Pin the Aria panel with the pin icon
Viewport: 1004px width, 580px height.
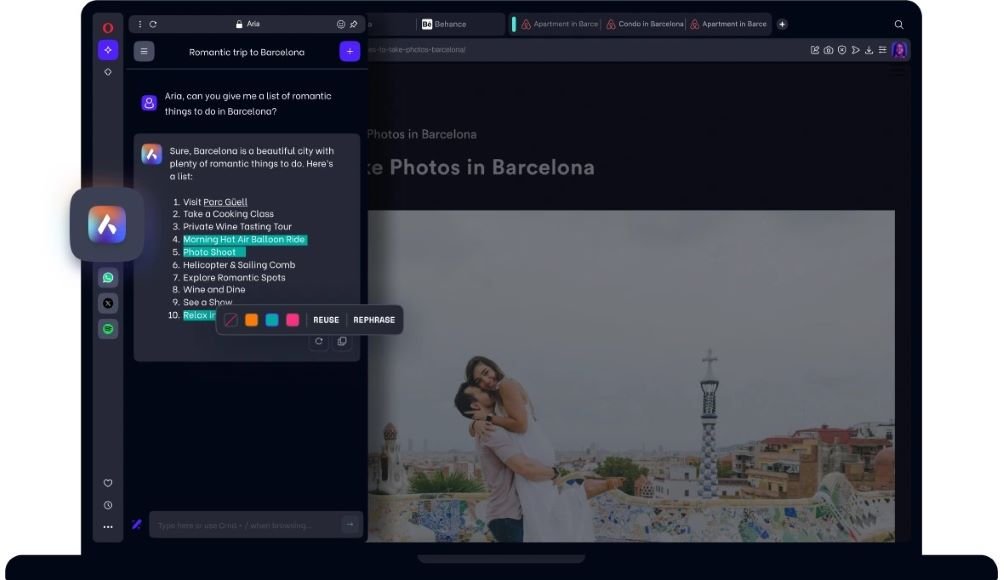coord(352,24)
